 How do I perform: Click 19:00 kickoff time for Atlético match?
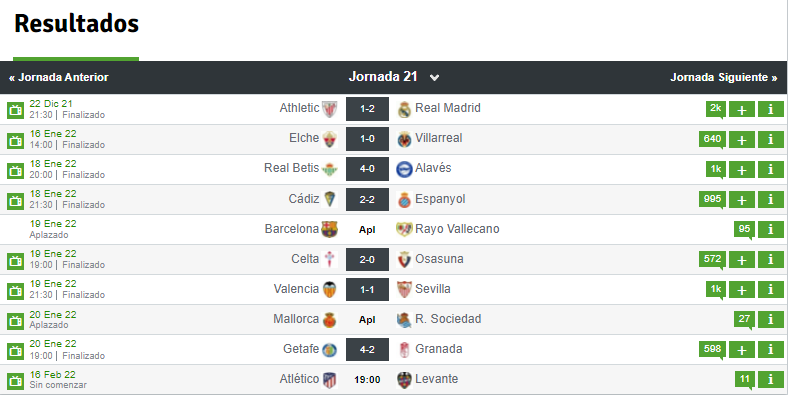tap(367, 380)
